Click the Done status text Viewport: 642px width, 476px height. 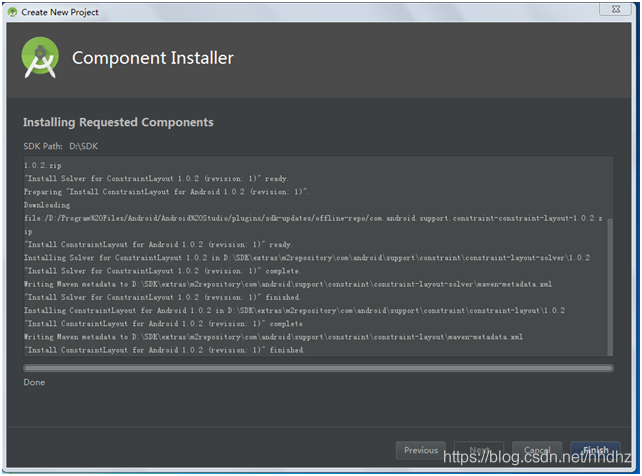34,382
